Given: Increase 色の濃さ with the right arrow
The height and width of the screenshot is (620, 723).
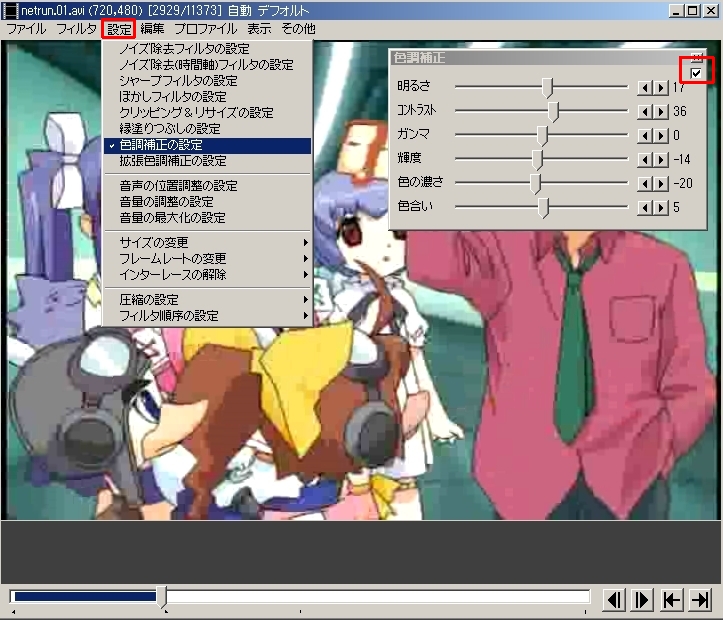Looking at the screenshot, I should pyautogui.click(x=661, y=183).
